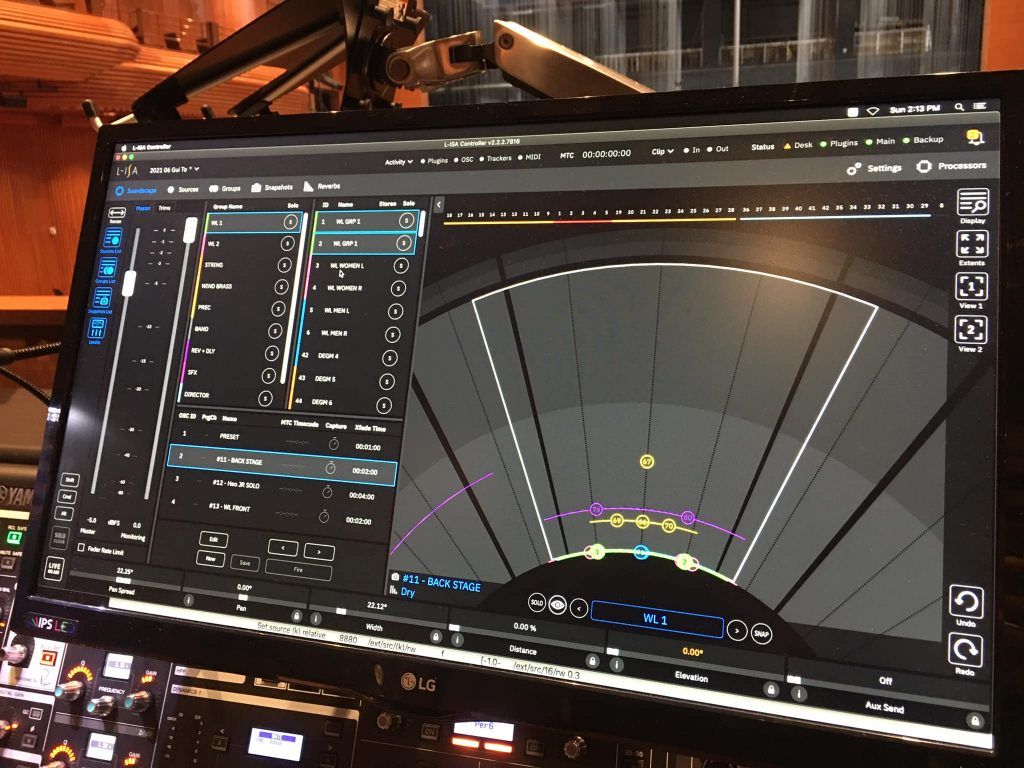Click the Pan Spread slider
This screenshot has width=1024, height=768.
point(124,580)
